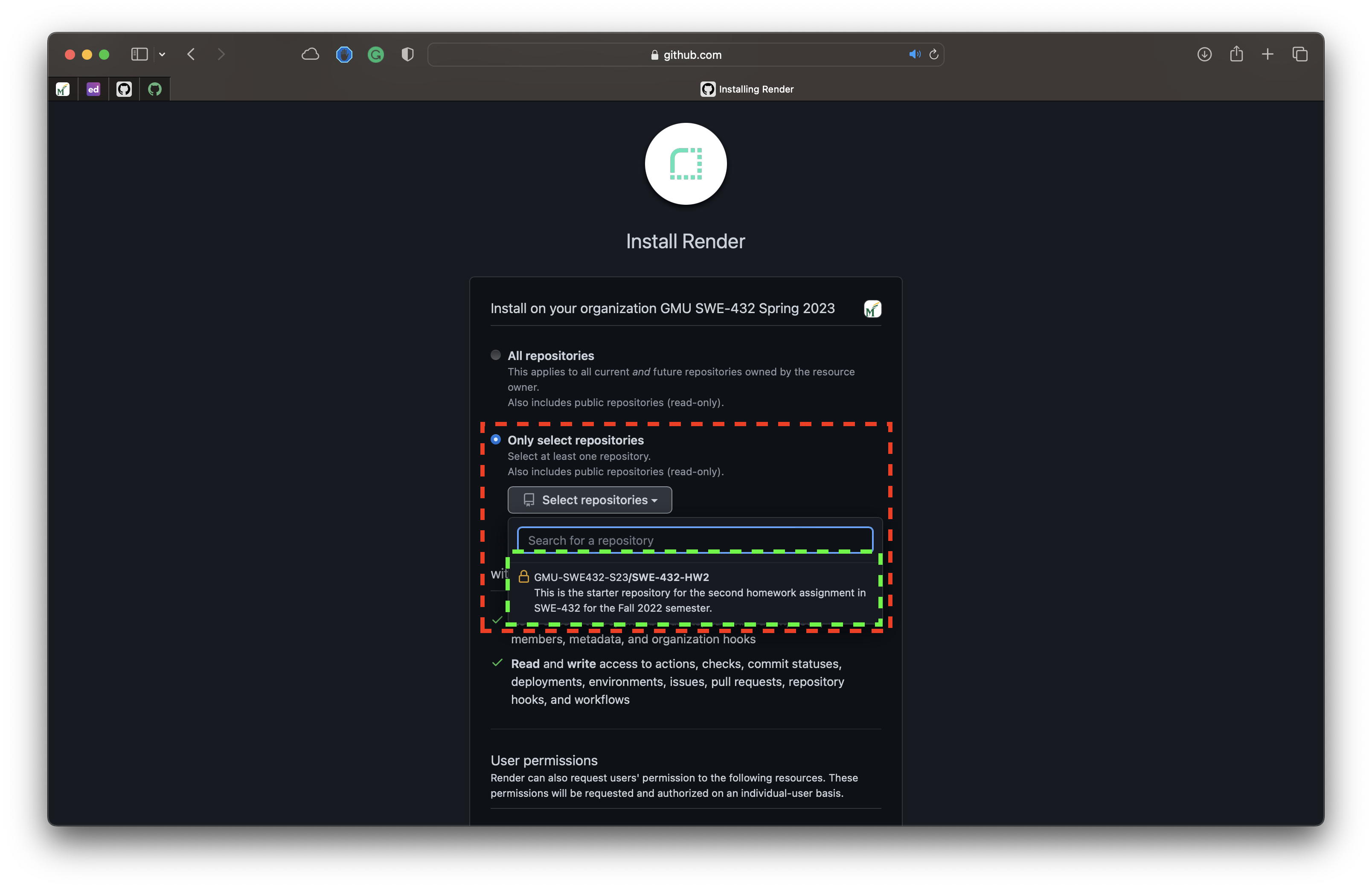Open the Select repositories dropdown
Screen dimensions: 1372x889
point(590,500)
